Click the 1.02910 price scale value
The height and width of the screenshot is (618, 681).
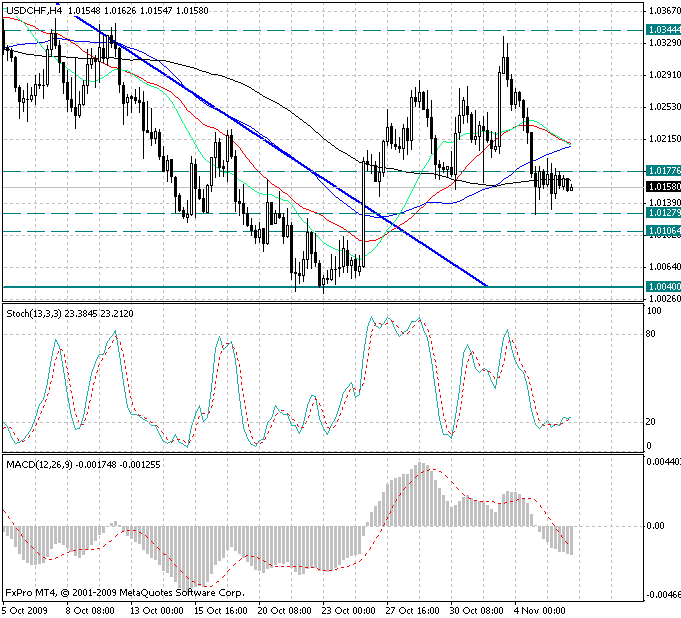664,75
